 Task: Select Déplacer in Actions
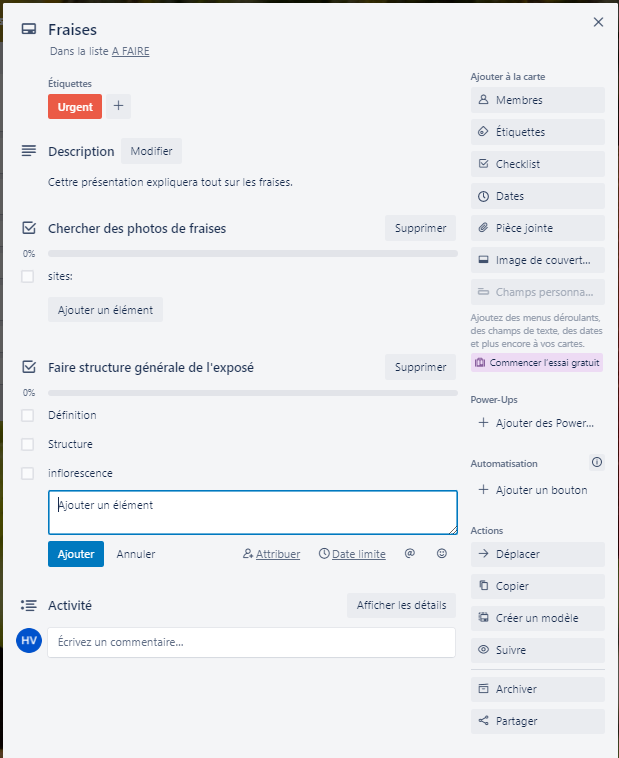538,554
